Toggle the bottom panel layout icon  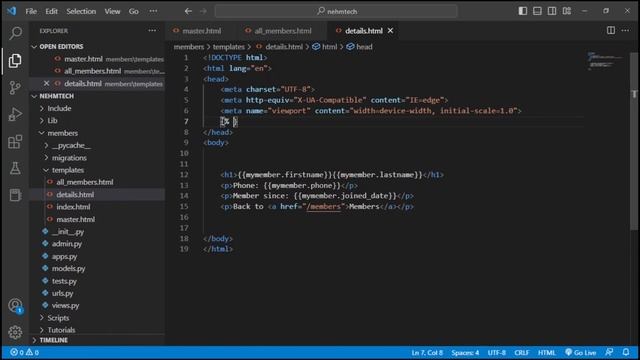click(x=537, y=11)
